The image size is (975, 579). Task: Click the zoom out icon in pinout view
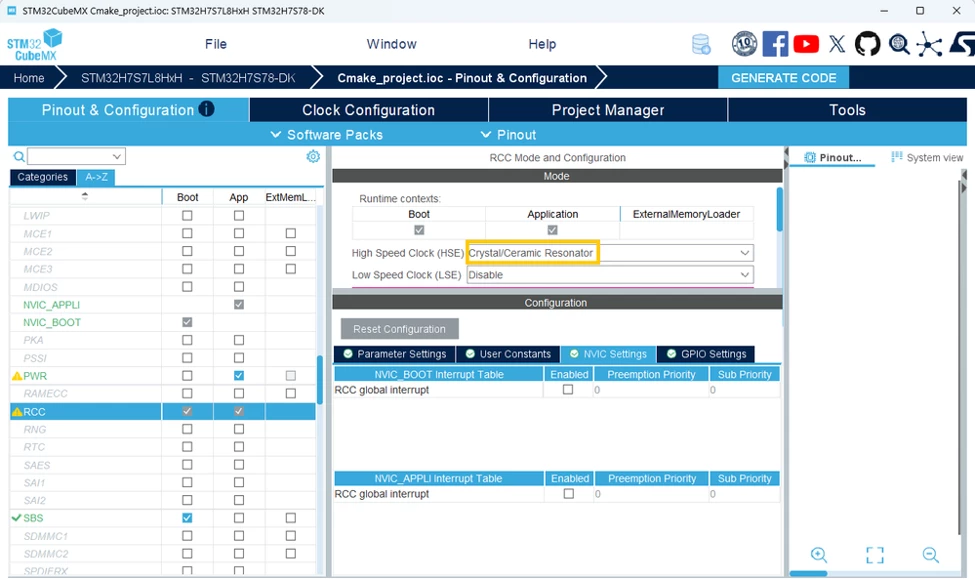[931, 555]
